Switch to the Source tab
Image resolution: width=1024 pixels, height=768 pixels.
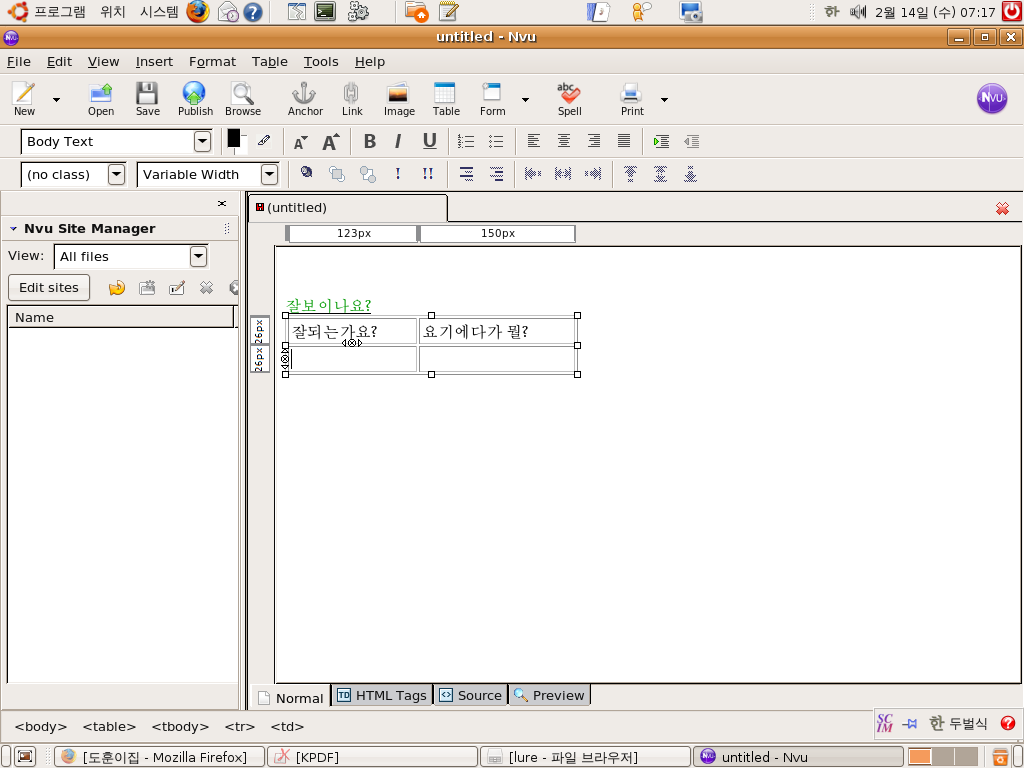(470, 695)
